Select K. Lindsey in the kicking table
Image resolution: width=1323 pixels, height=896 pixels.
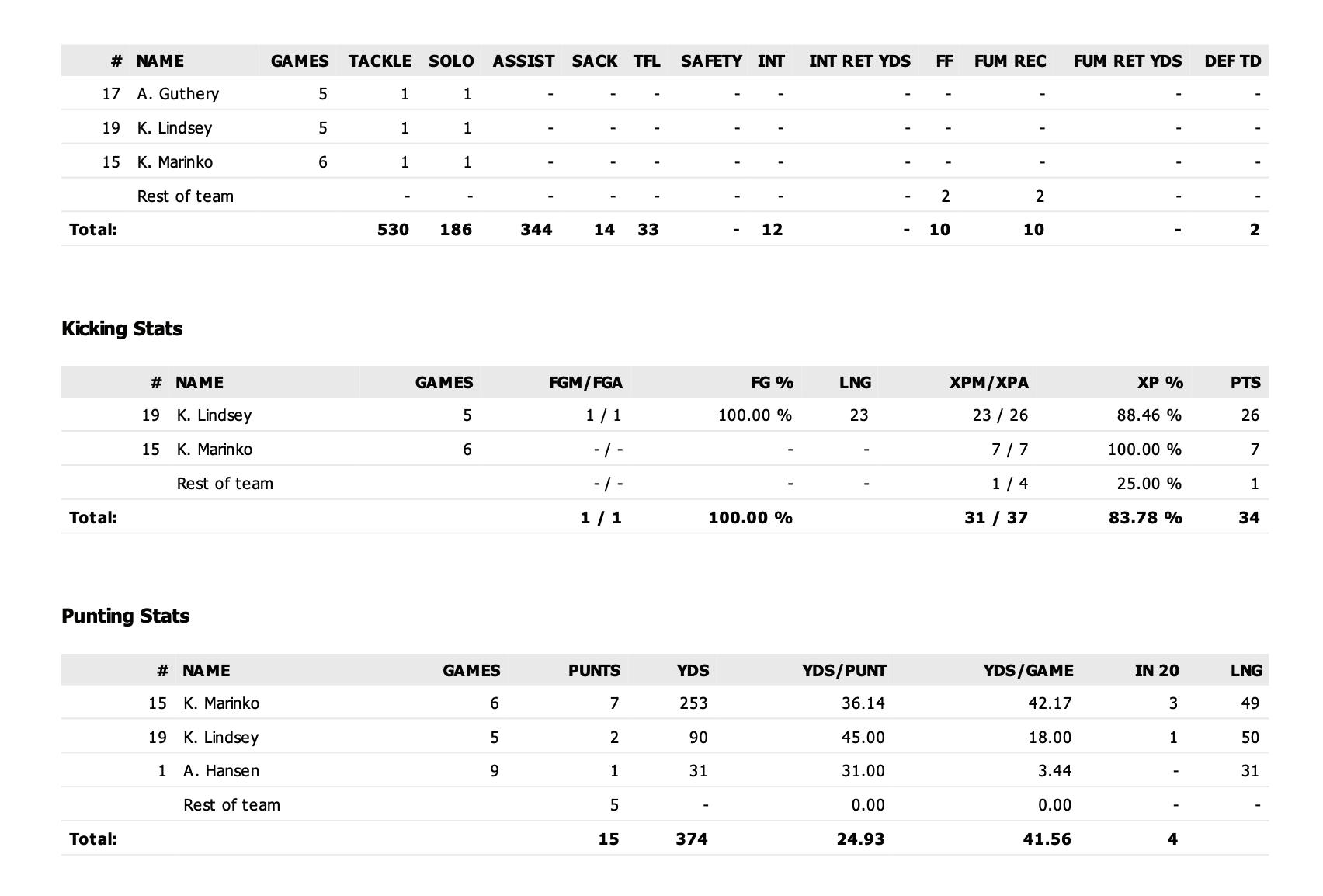[x=214, y=415]
